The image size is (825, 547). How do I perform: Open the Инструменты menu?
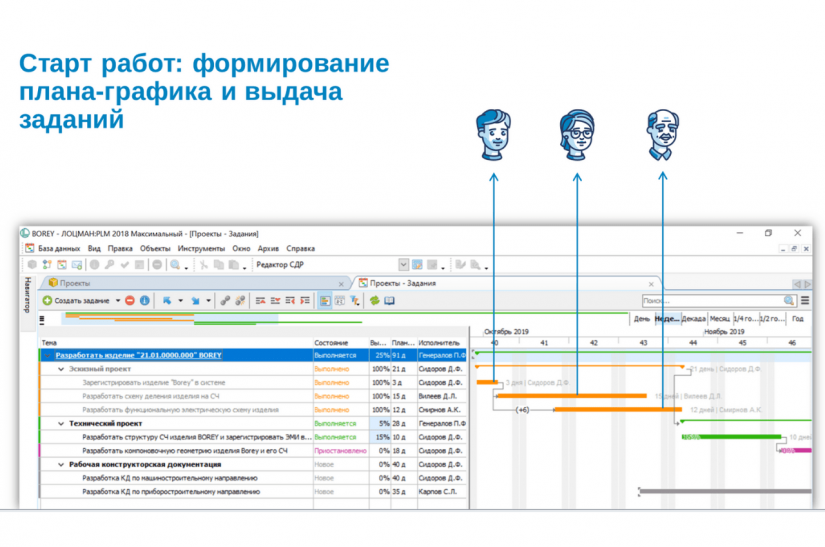pos(201,248)
